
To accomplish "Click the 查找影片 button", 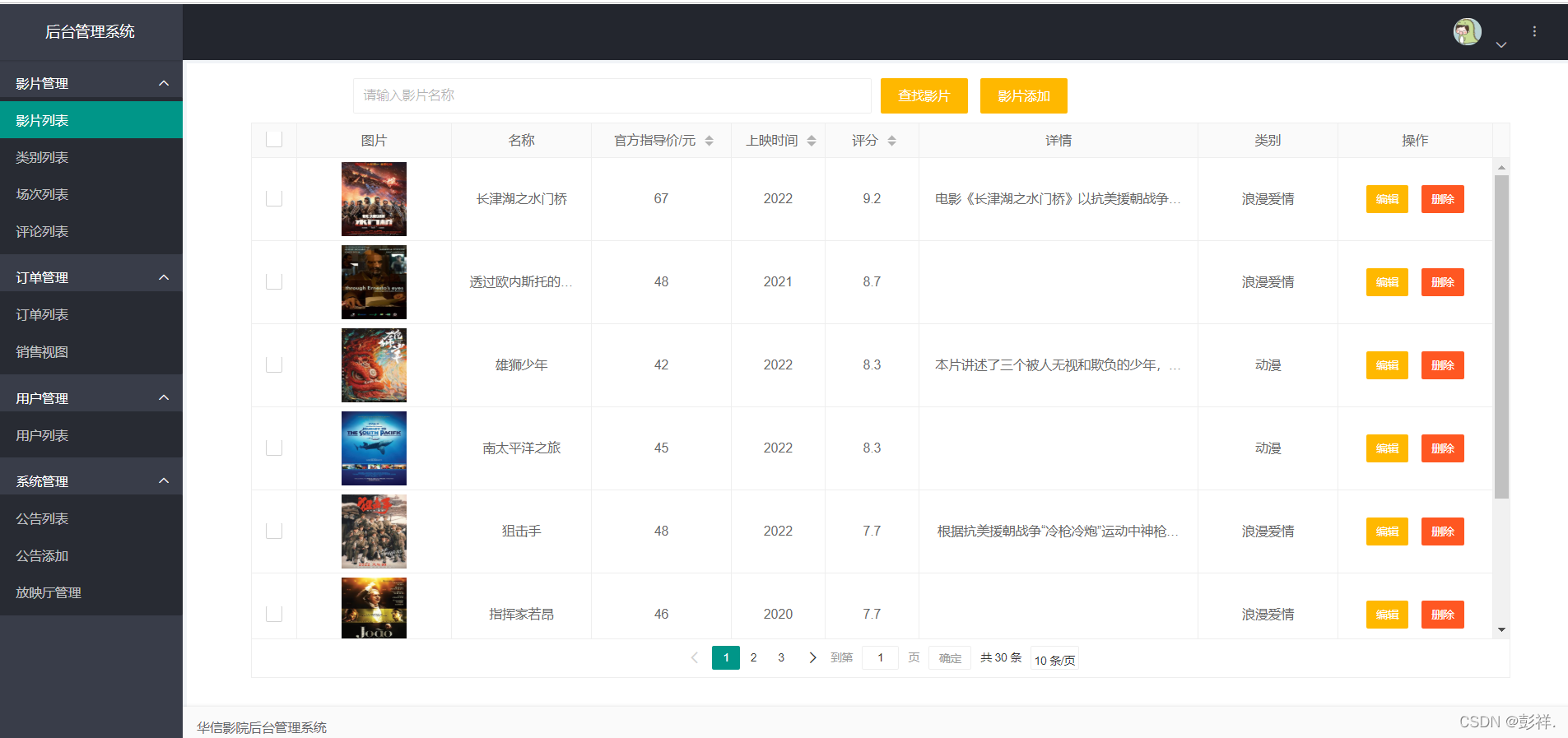I will (924, 95).
